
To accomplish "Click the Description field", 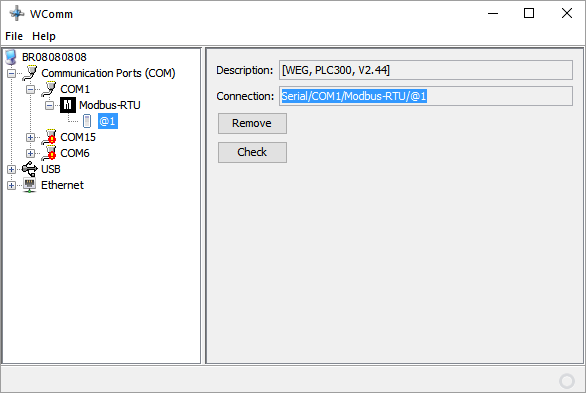I will click(x=426, y=70).
